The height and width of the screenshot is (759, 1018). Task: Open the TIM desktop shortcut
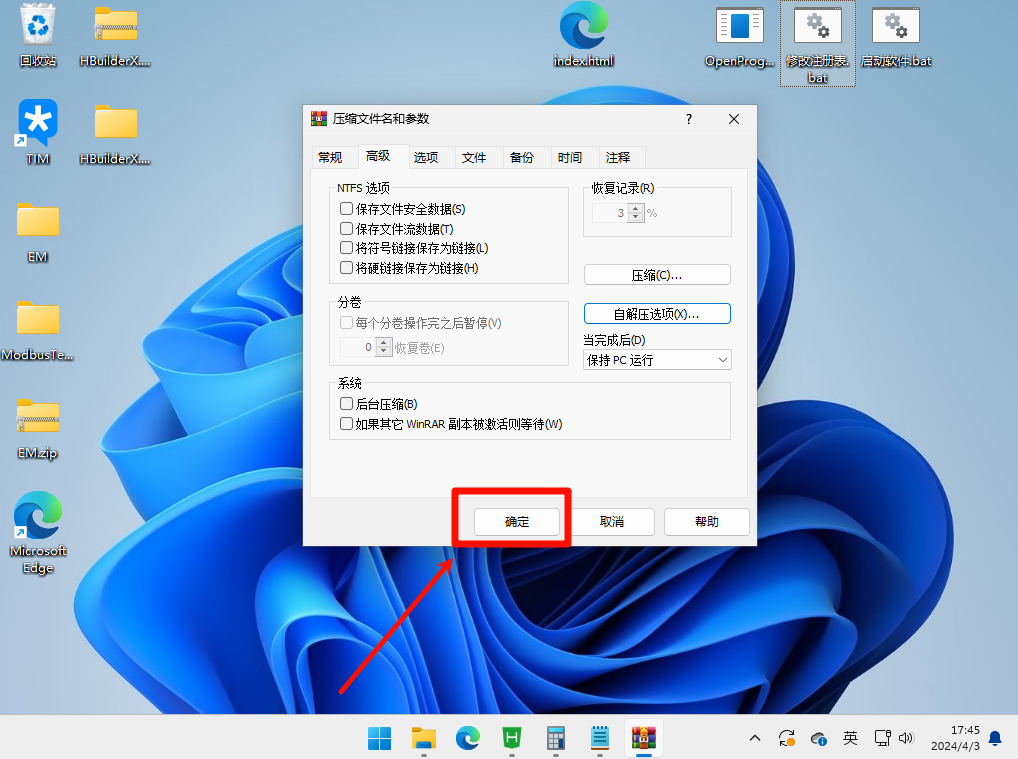[x=38, y=134]
